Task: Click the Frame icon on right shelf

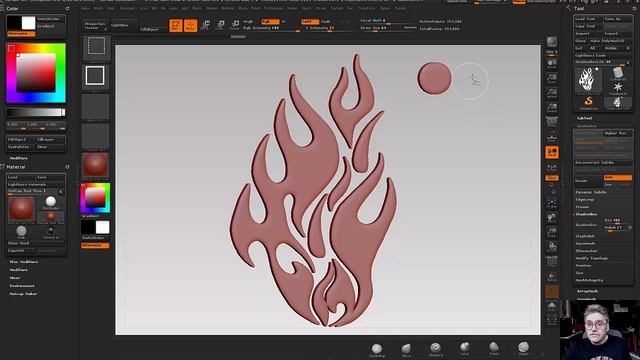Action: [552, 203]
